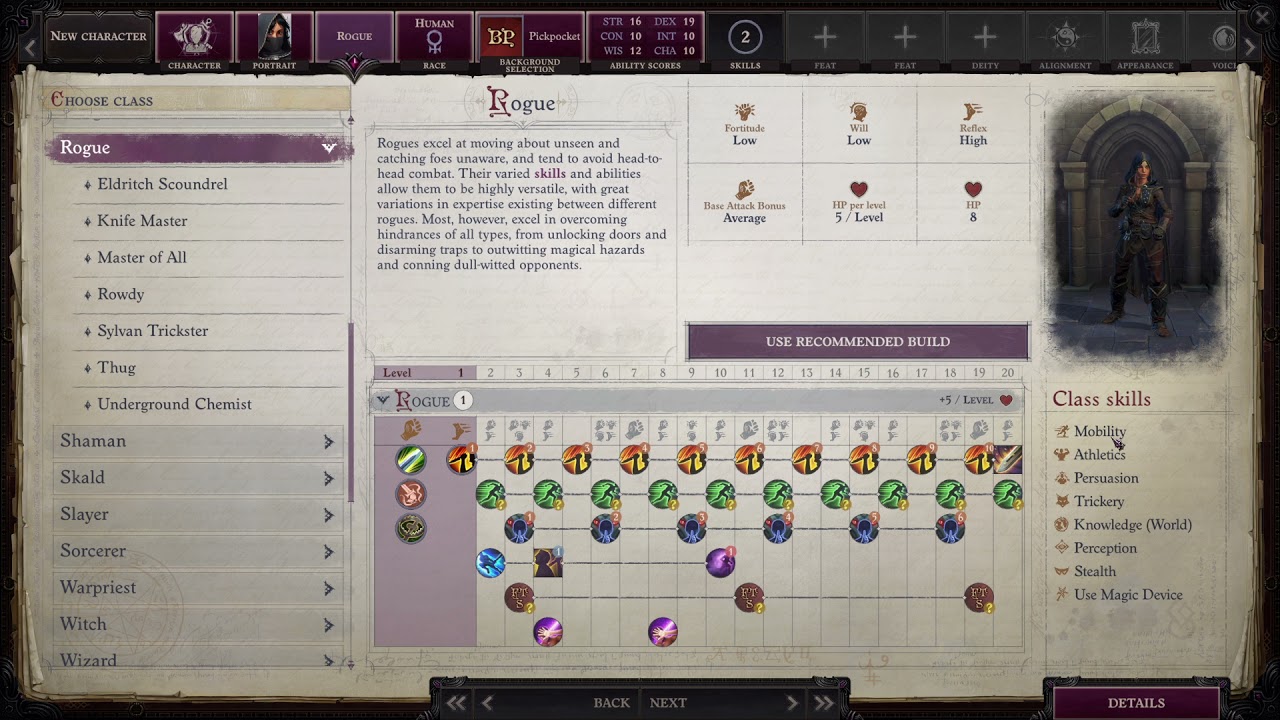
Task: Click the green-blue slash feature icon in left column
Action: 411,459
